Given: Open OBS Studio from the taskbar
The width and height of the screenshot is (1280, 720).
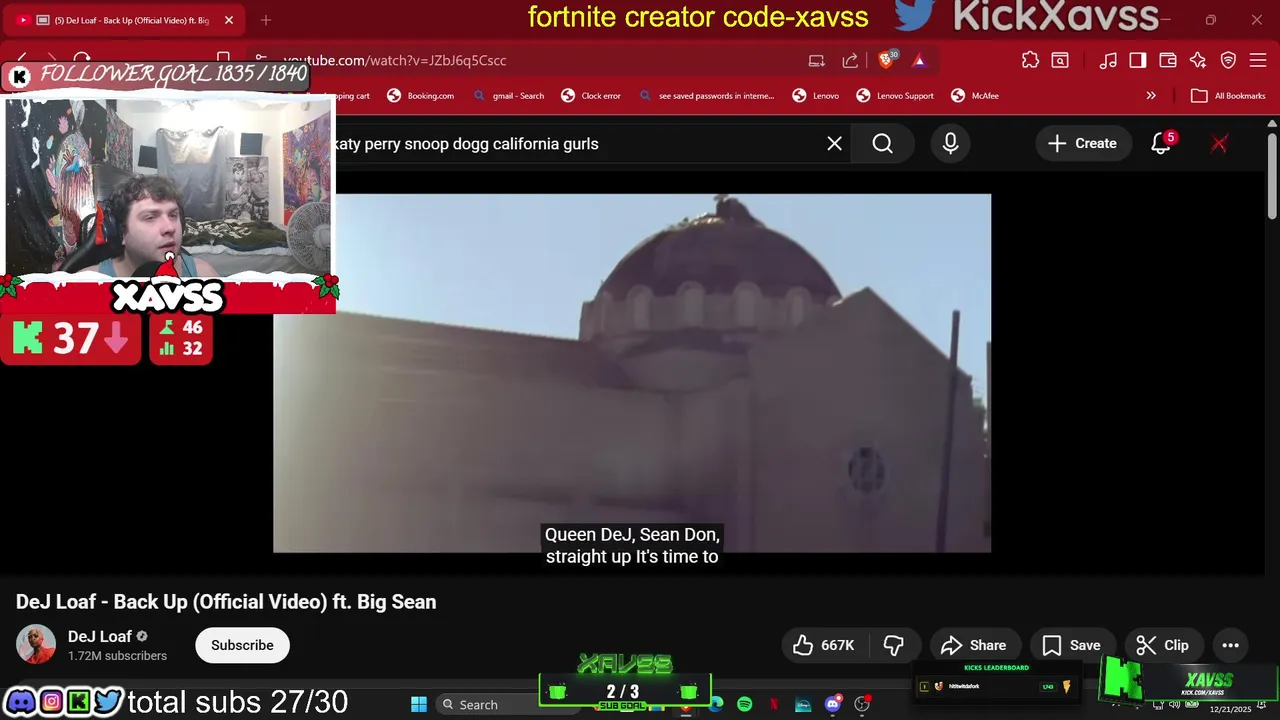Looking at the screenshot, I should coord(862,705).
